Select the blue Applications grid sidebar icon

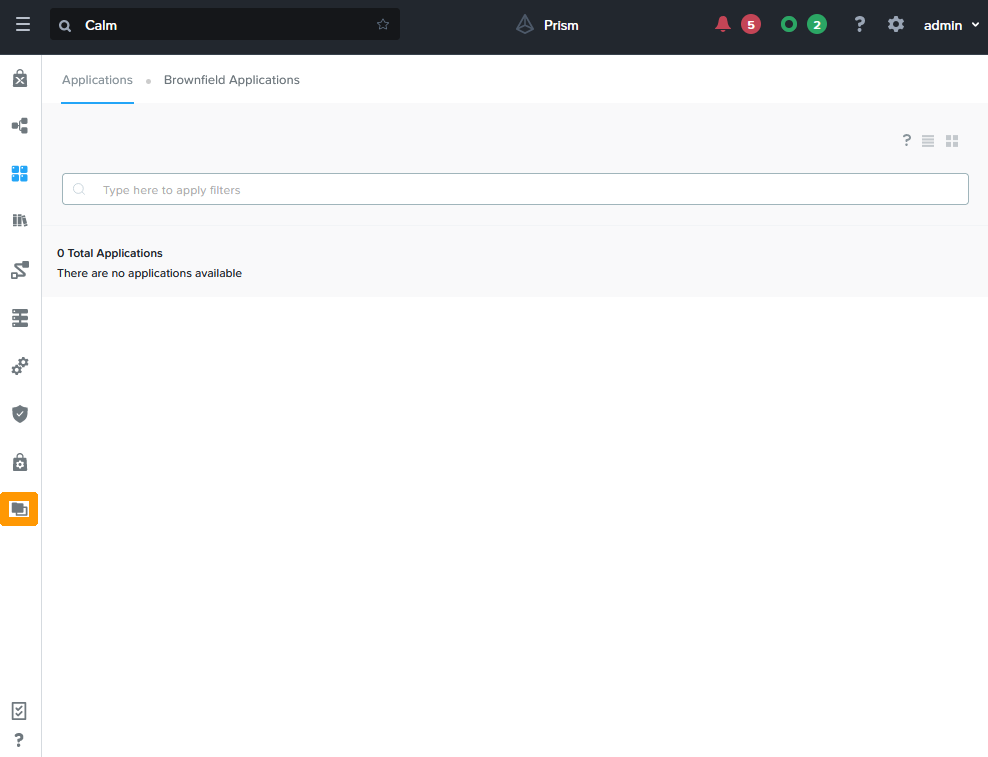(x=19, y=174)
